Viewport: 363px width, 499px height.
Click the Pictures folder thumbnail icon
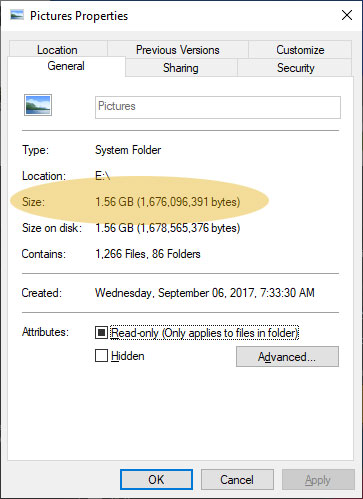pyautogui.click(x=38, y=105)
